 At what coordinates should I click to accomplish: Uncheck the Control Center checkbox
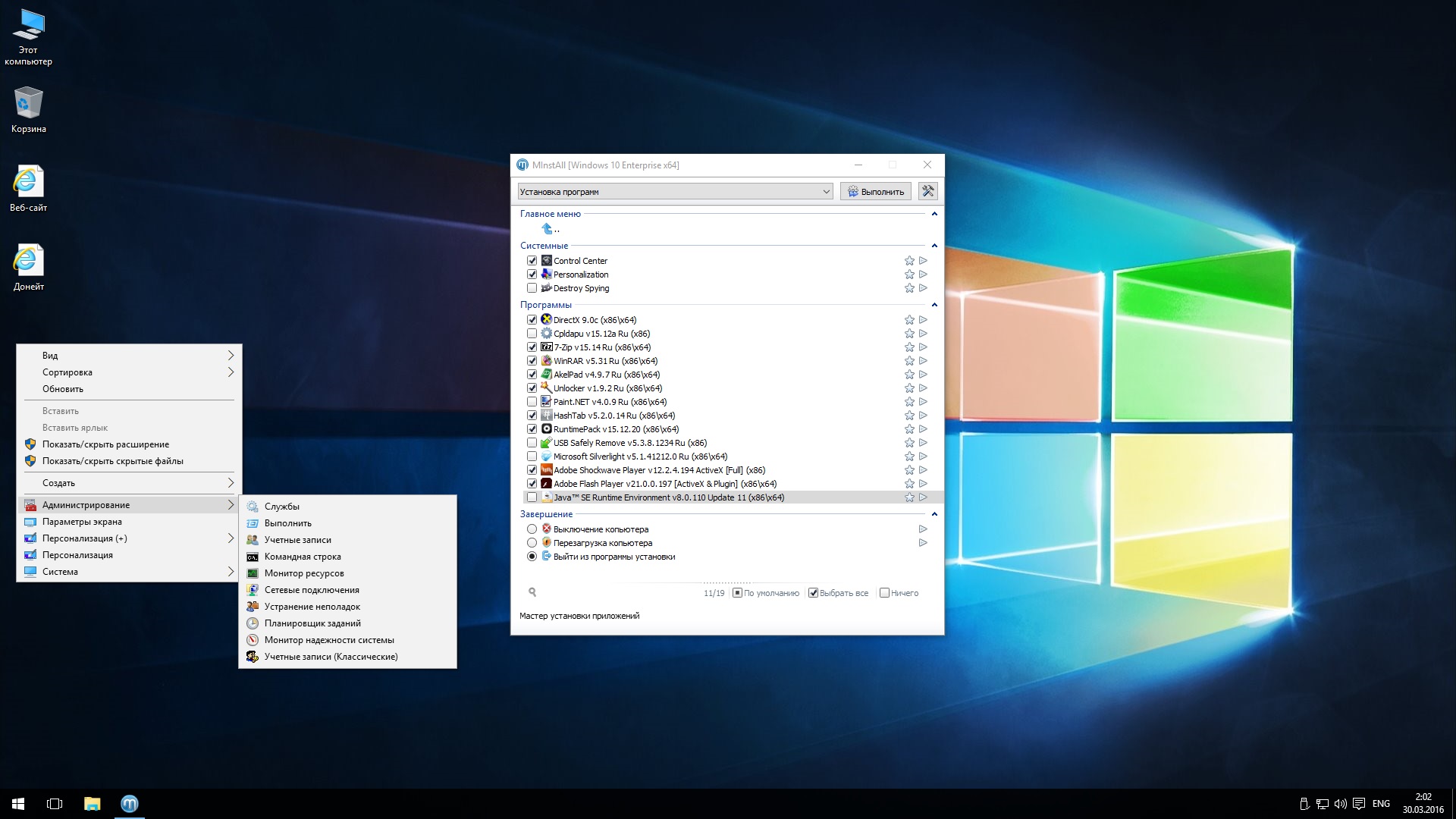532,261
